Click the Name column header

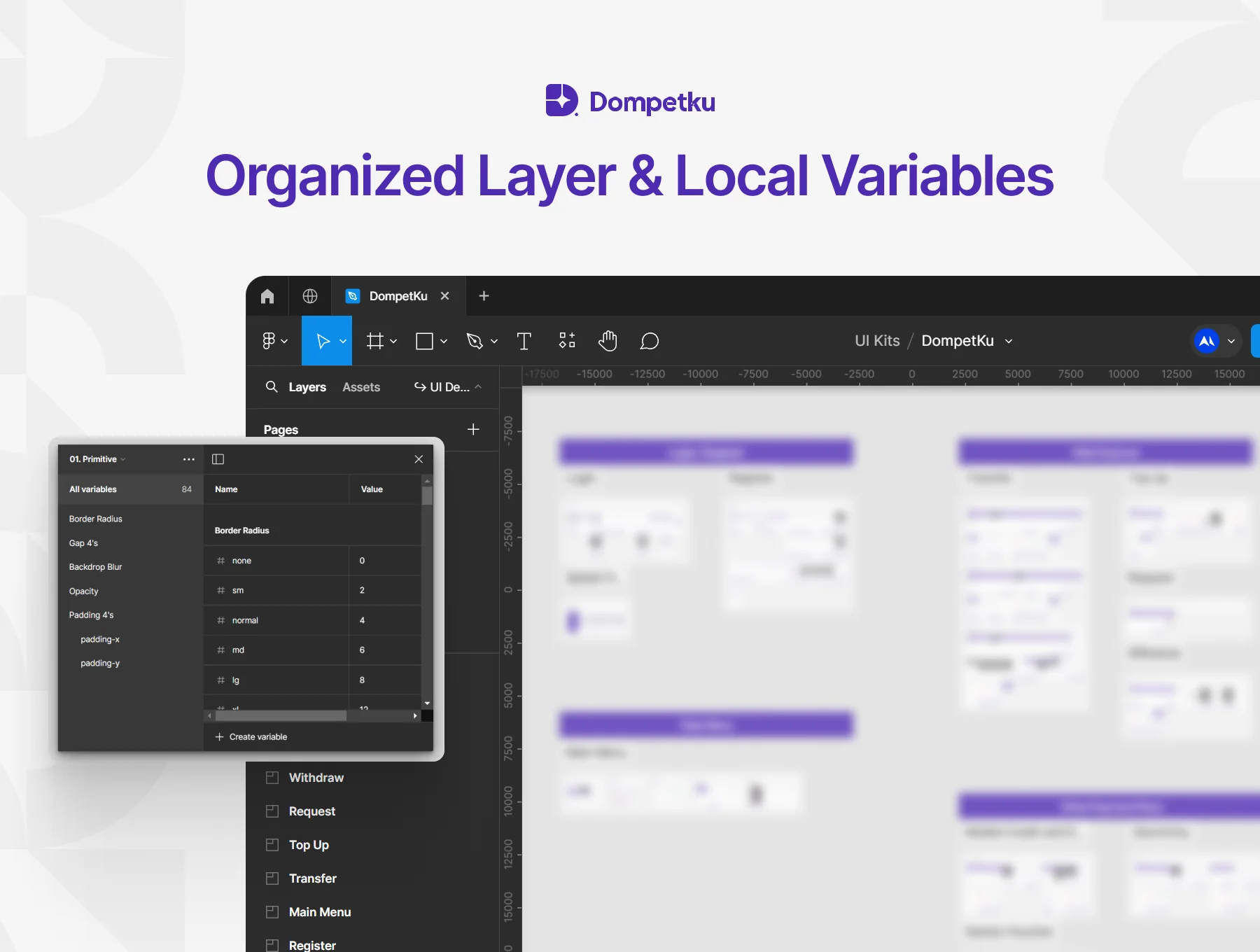click(226, 489)
